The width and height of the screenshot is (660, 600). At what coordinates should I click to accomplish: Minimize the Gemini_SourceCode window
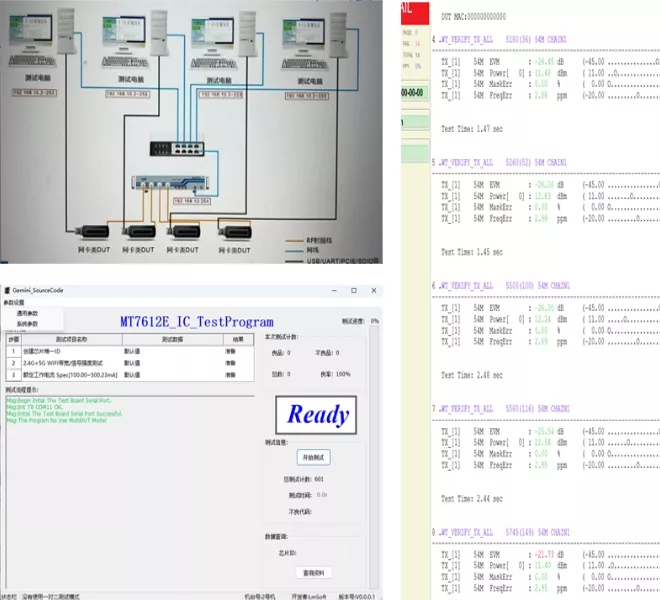[x=334, y=291]
